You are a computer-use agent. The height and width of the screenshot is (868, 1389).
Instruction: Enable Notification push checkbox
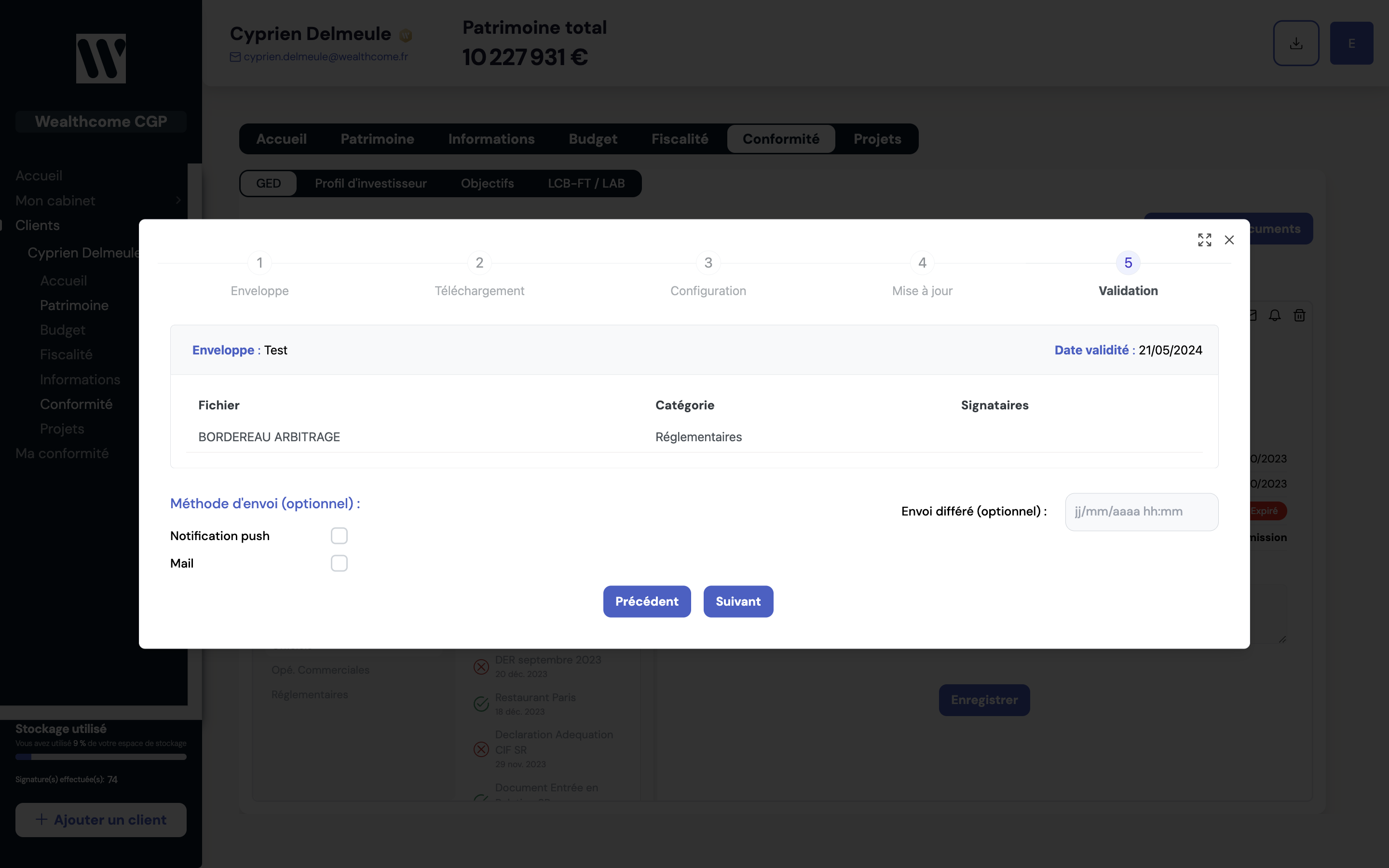[339, 536]
